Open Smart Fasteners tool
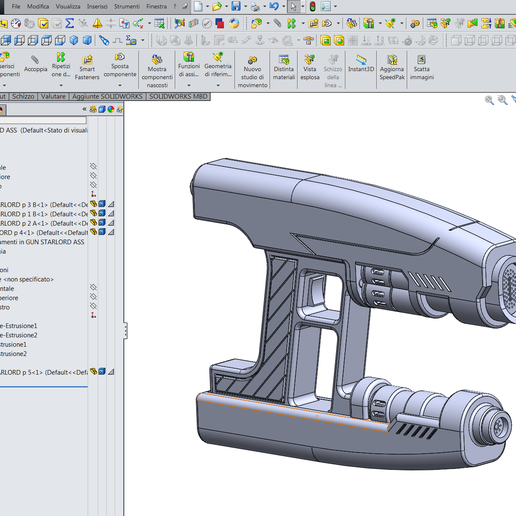The image size is (516, 516). pos(87,68)
